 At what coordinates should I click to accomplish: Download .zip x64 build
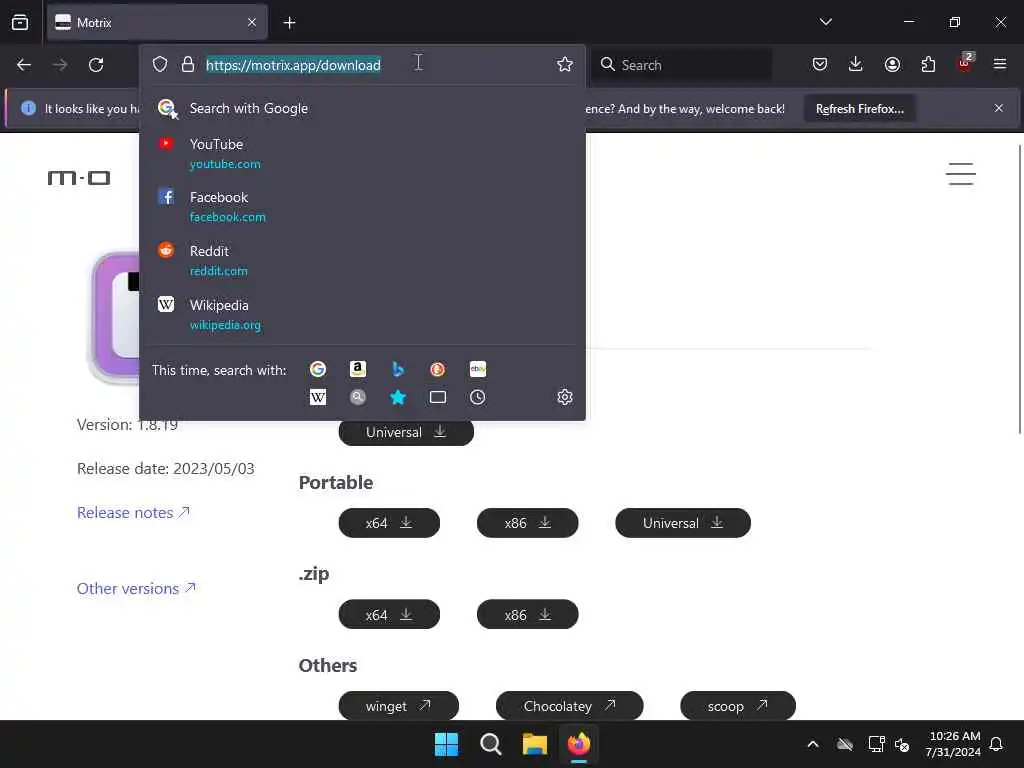coord(389,615)
